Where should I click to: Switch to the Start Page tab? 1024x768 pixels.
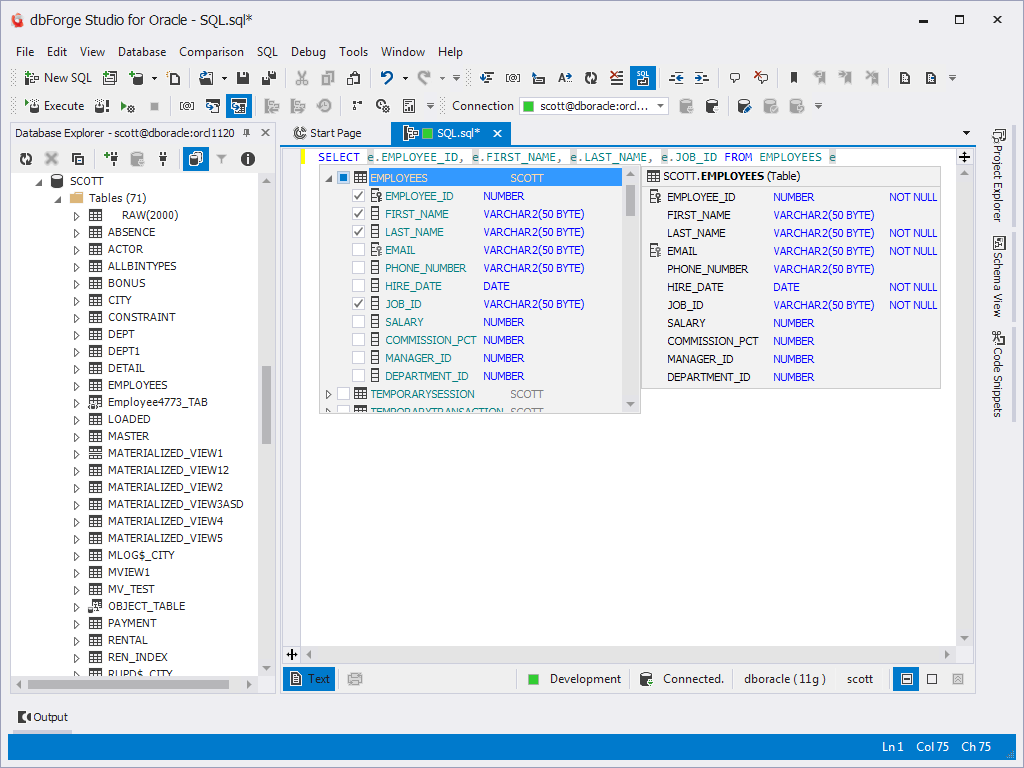(328, 133)
